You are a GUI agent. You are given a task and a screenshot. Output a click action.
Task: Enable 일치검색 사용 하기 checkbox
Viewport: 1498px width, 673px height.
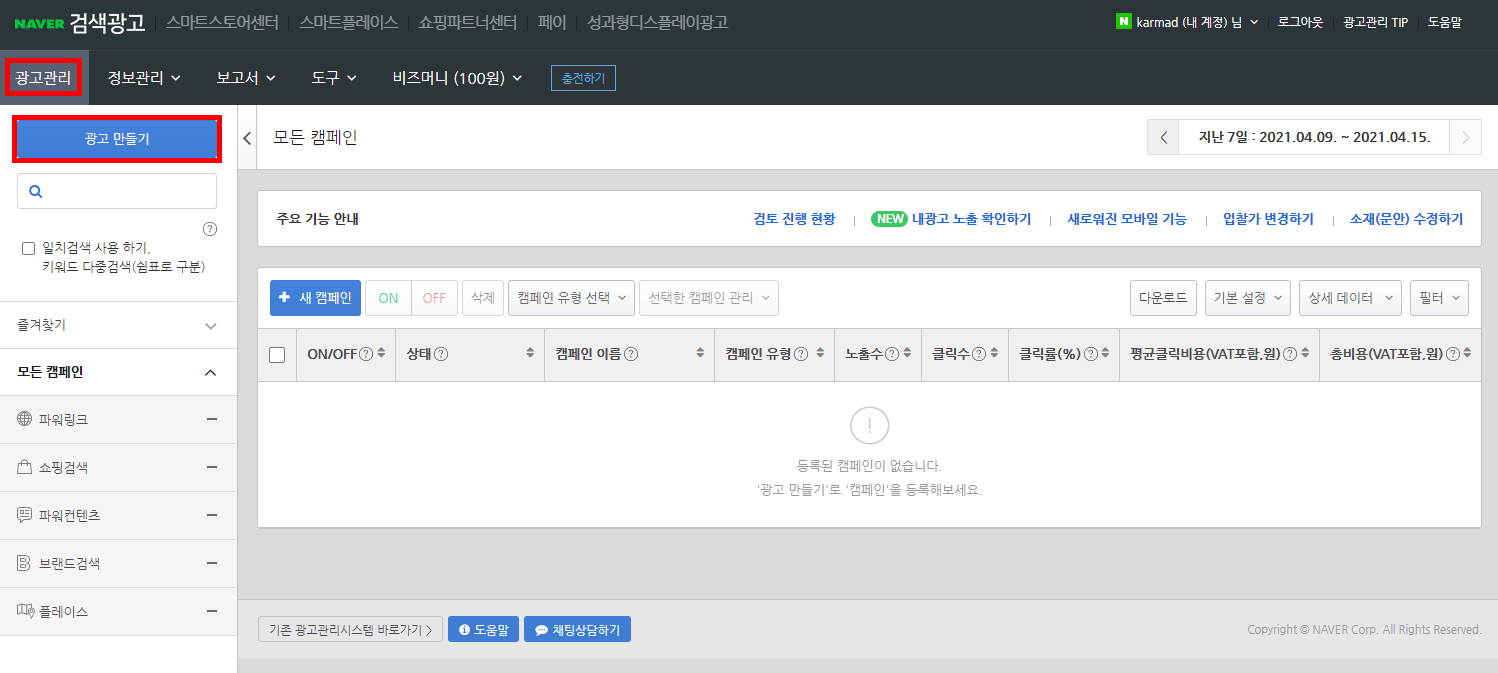28,248
